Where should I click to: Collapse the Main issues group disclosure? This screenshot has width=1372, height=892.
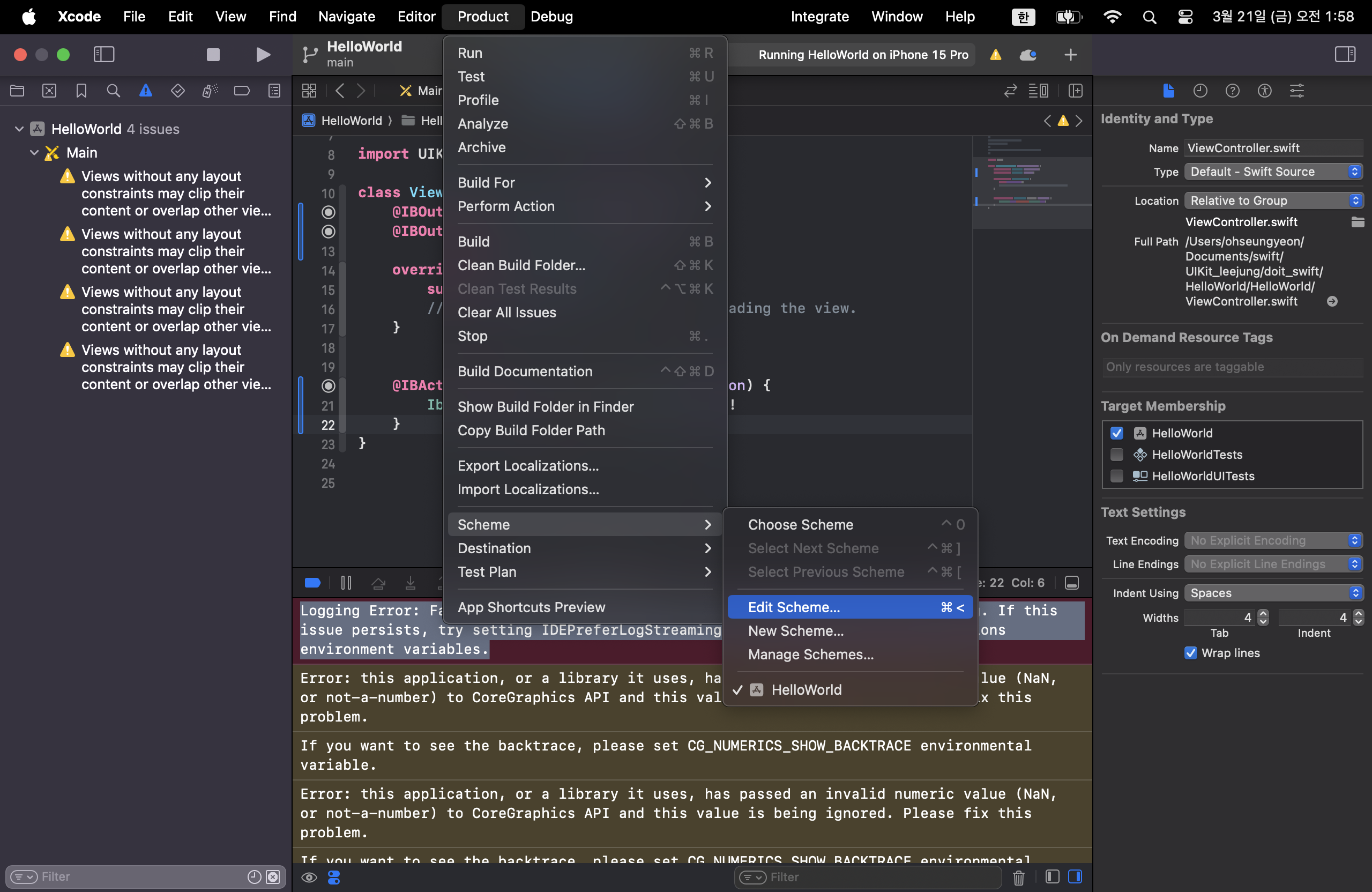[x=34, y=152]
